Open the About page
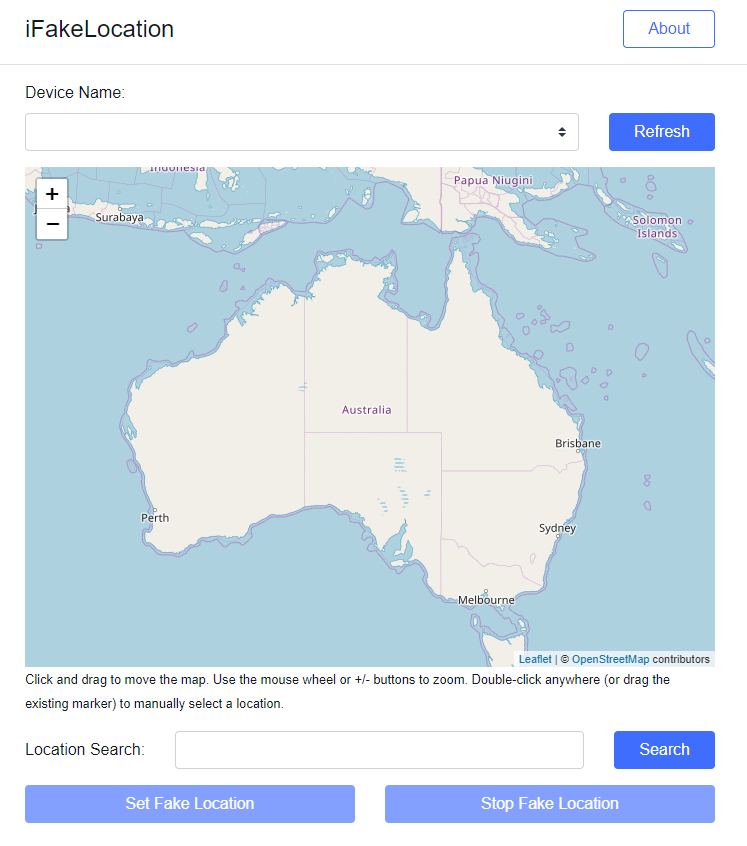Image resolution: width=747 pixels, height=846 pixels. pyautogui.click(x=669, y=29)
